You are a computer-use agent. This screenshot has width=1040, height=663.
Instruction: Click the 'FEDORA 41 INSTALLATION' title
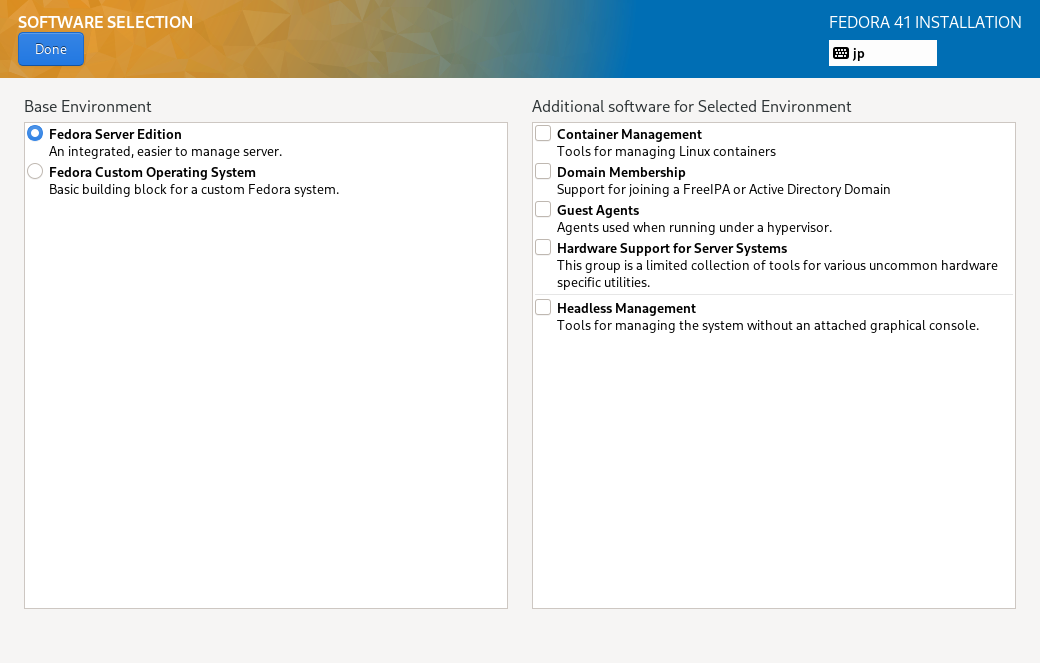coord(925,23)
